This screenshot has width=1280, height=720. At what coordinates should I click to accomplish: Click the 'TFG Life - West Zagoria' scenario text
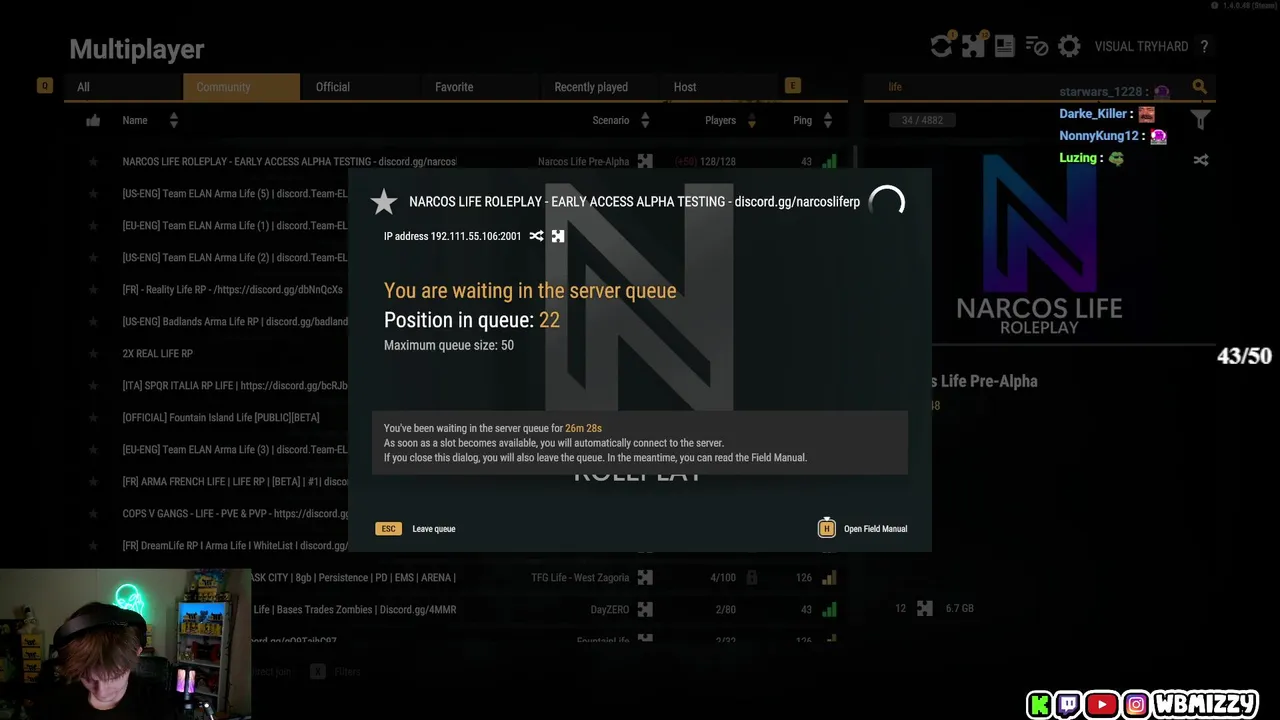click(580, 577)
